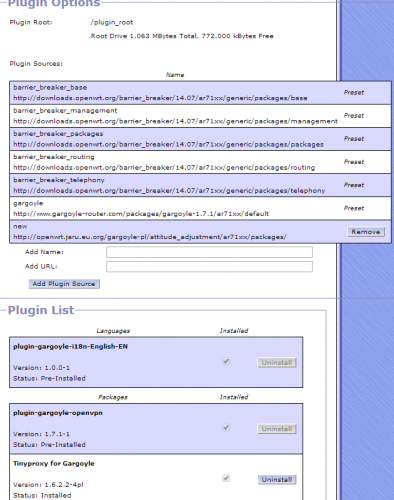Click Version: 1.0.0-1 text
The image size is (394, 500).
pos(41,368)
